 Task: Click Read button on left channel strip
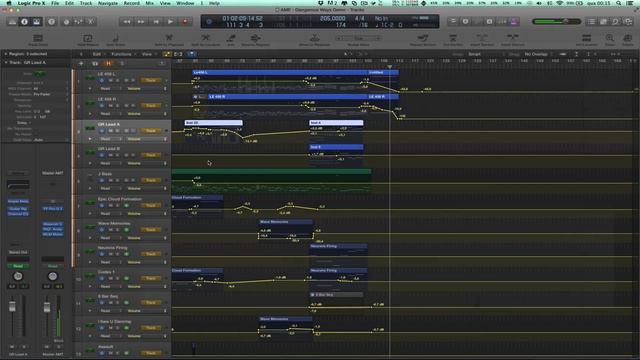click(18, 266)
